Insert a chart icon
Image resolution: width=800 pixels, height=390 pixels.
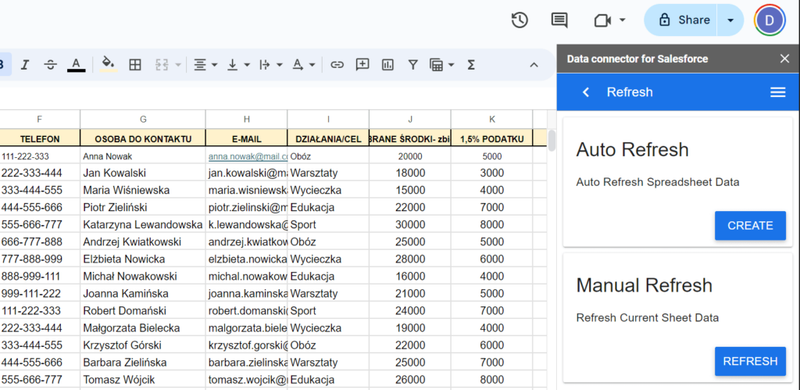(388, 65)
